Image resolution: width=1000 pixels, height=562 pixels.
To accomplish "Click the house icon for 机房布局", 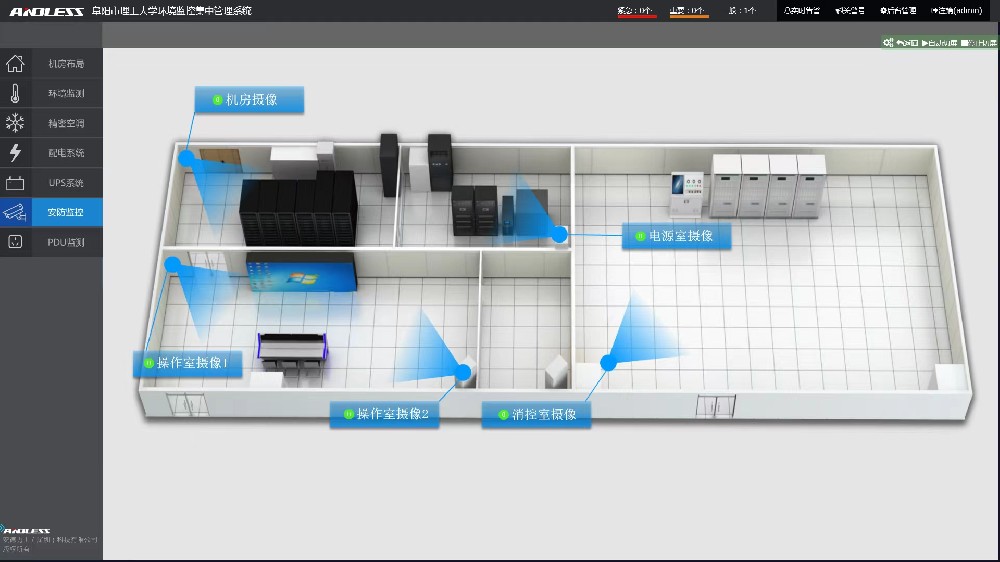I will coord(15,64).
